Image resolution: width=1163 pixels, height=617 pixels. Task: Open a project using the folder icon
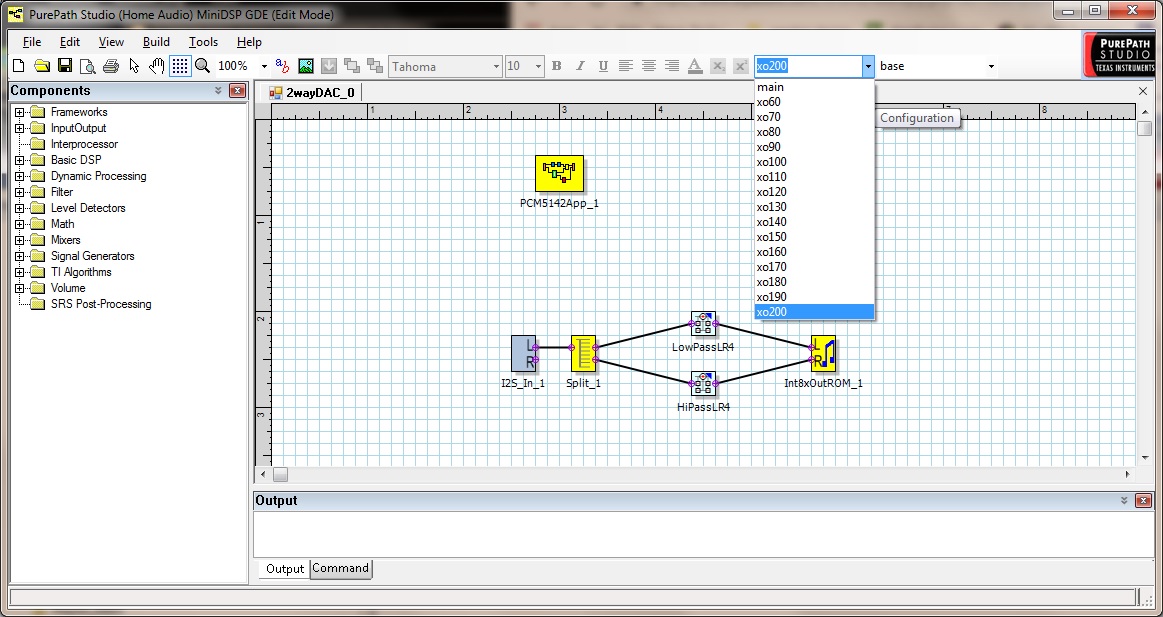[x=42, y=66]
